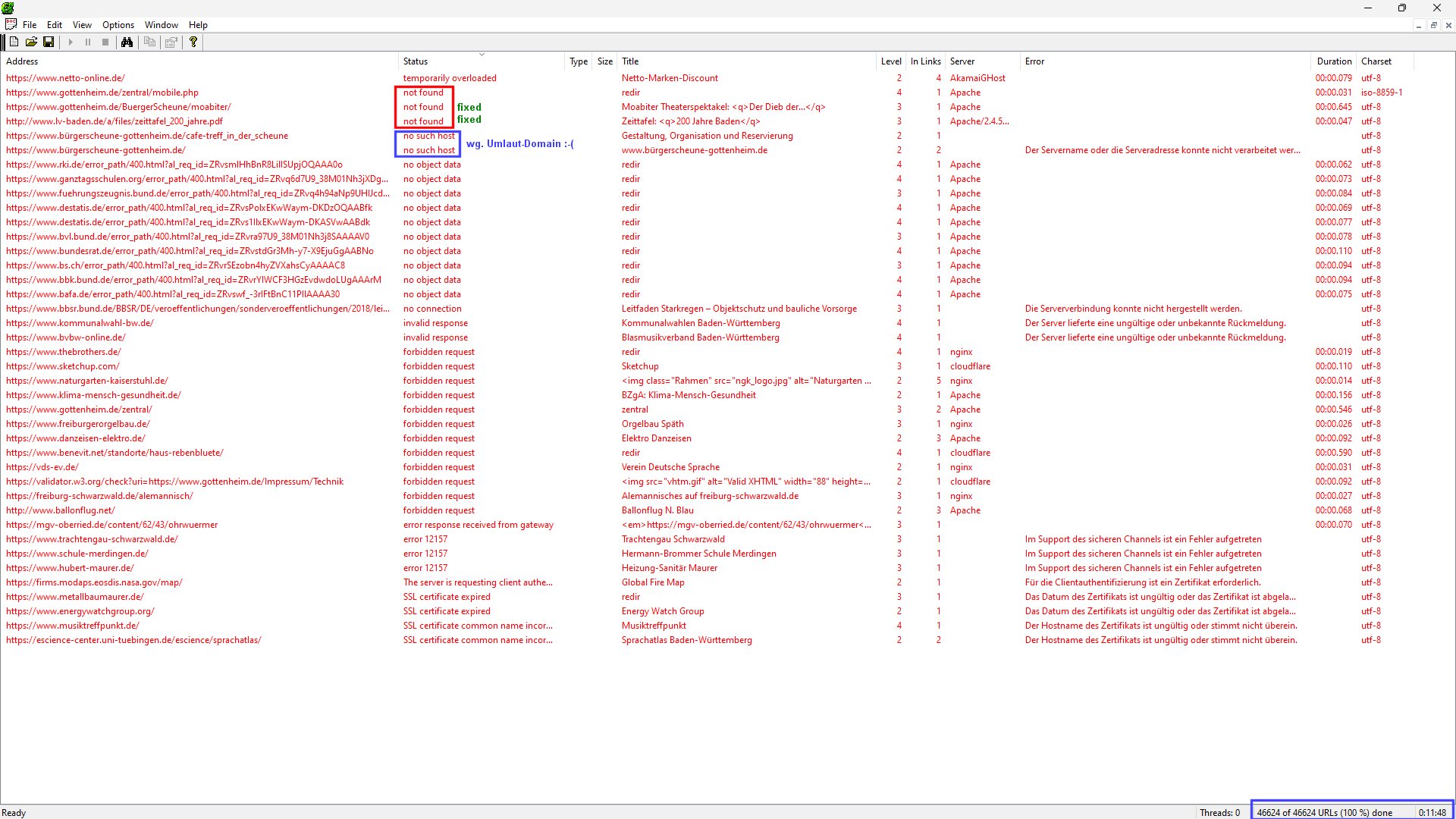
Task: Click the document icon left of File
Action: [x=11, y=25]
